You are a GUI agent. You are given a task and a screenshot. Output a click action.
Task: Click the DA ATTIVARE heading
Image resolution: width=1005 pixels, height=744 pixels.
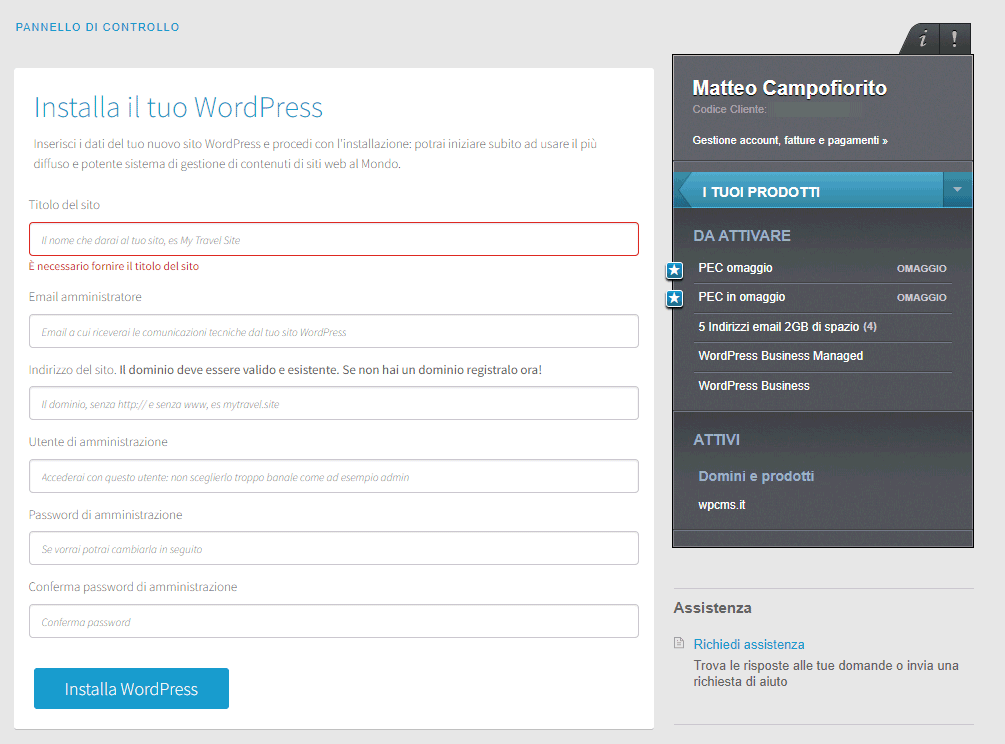742,236
